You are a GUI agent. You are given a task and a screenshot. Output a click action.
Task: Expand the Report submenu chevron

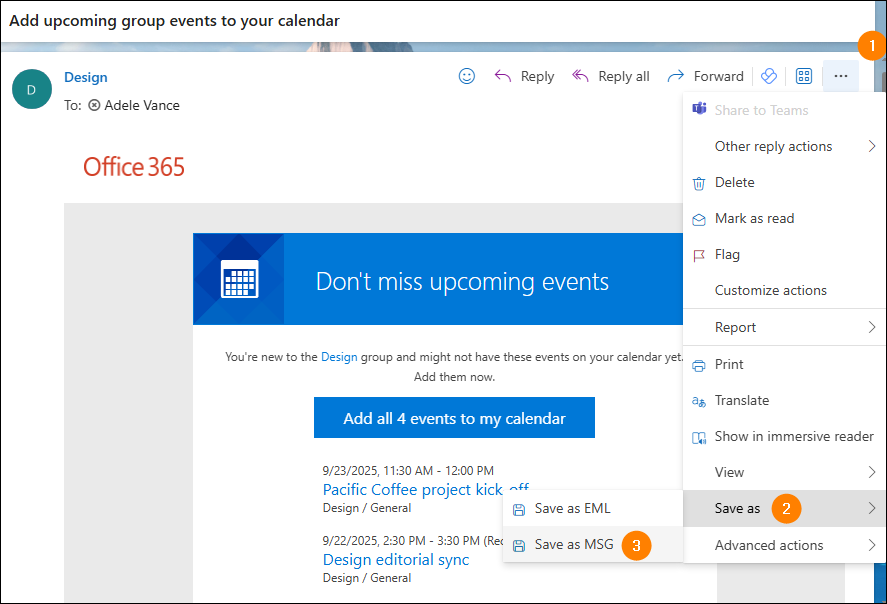pos(871,328)
